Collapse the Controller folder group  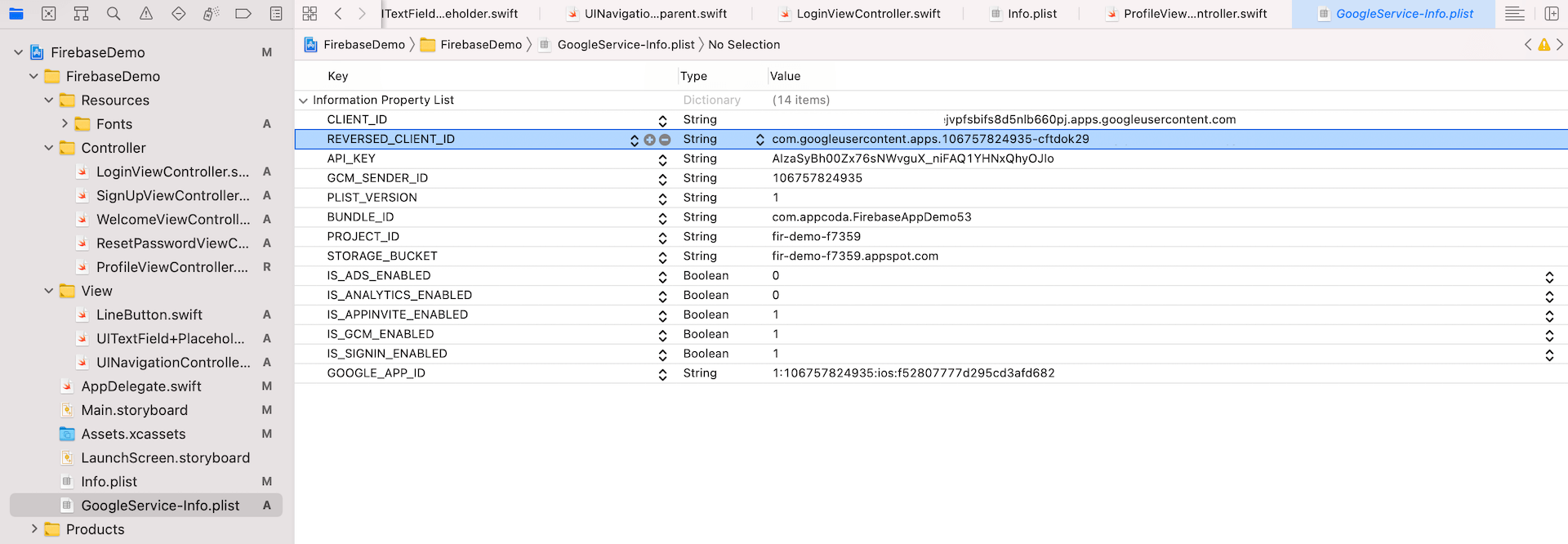(x=49, y=148)
